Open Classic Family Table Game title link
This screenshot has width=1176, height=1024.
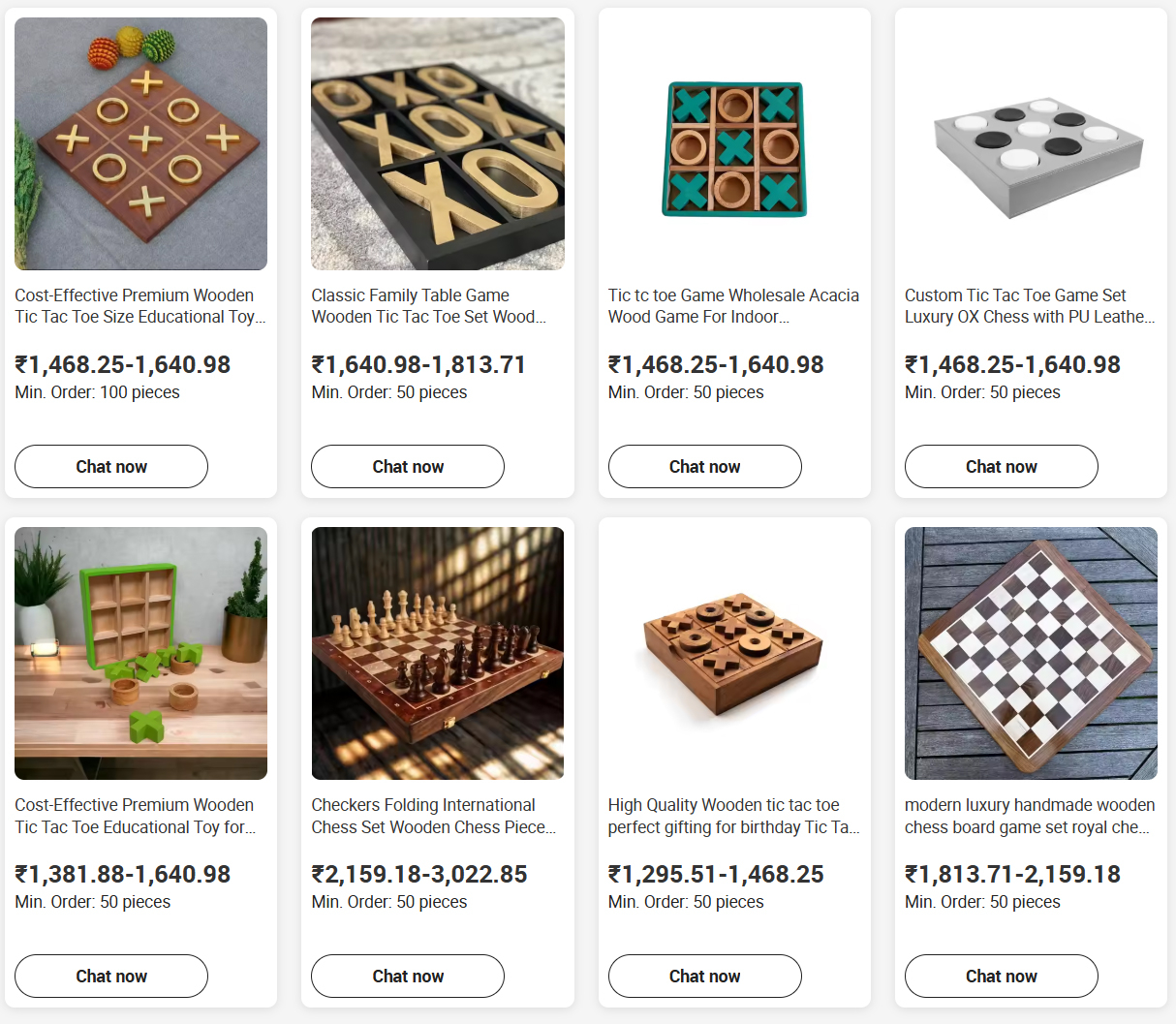pyautogui.click(x=429, y=306)
